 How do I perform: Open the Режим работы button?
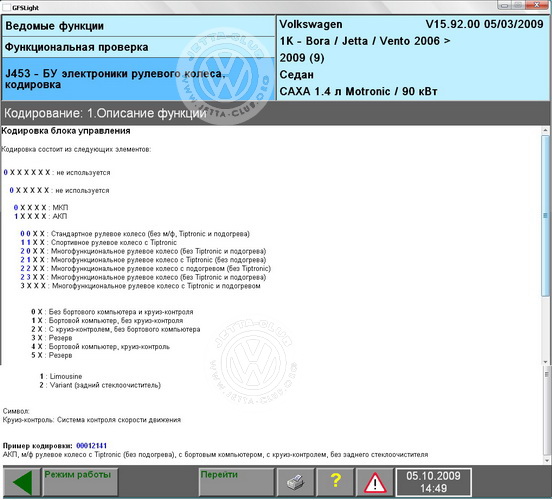pyautogui.click(x=80, y=482)
